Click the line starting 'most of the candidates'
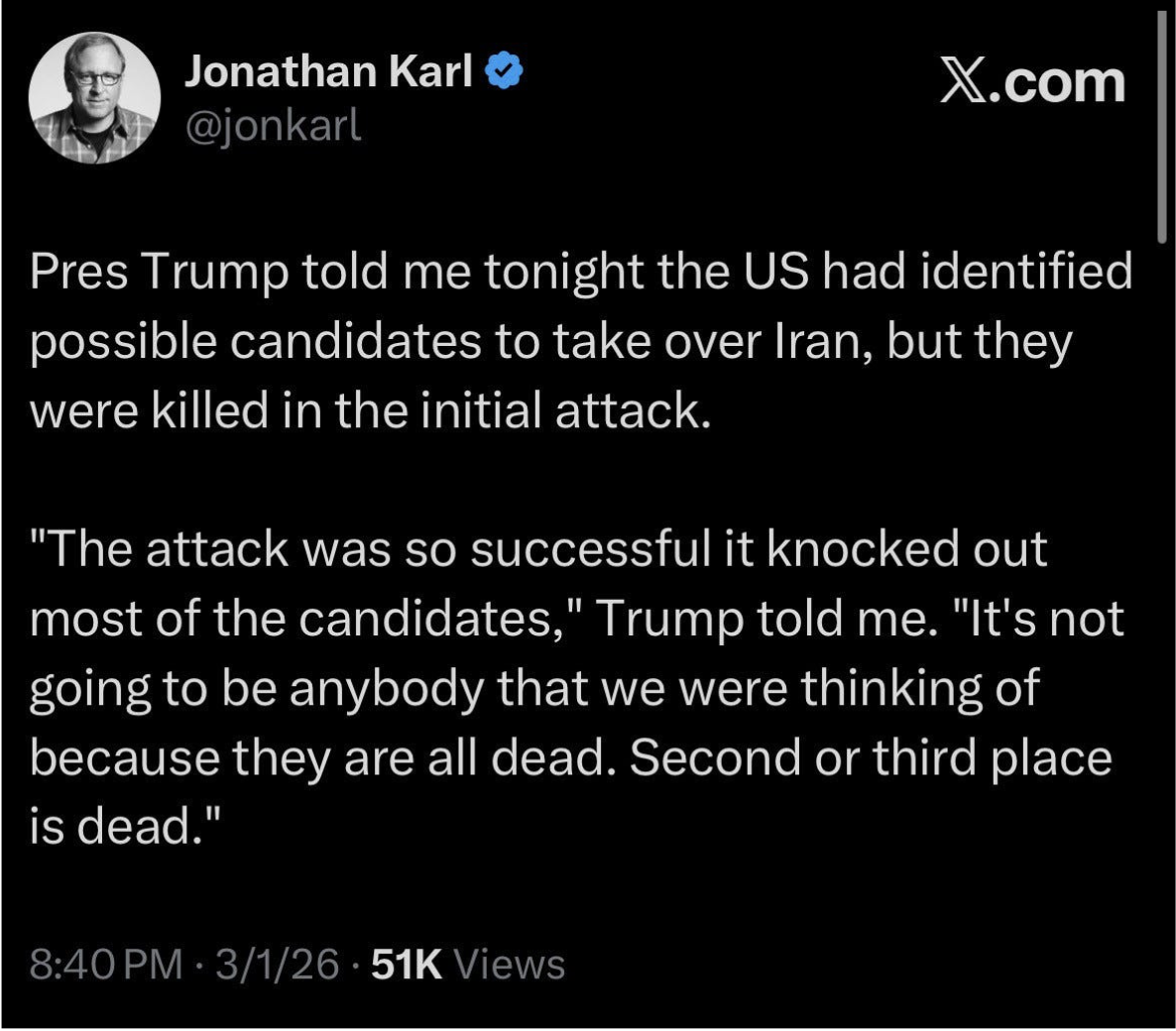Screen dimensions: 1176x1031 [576, 620]
